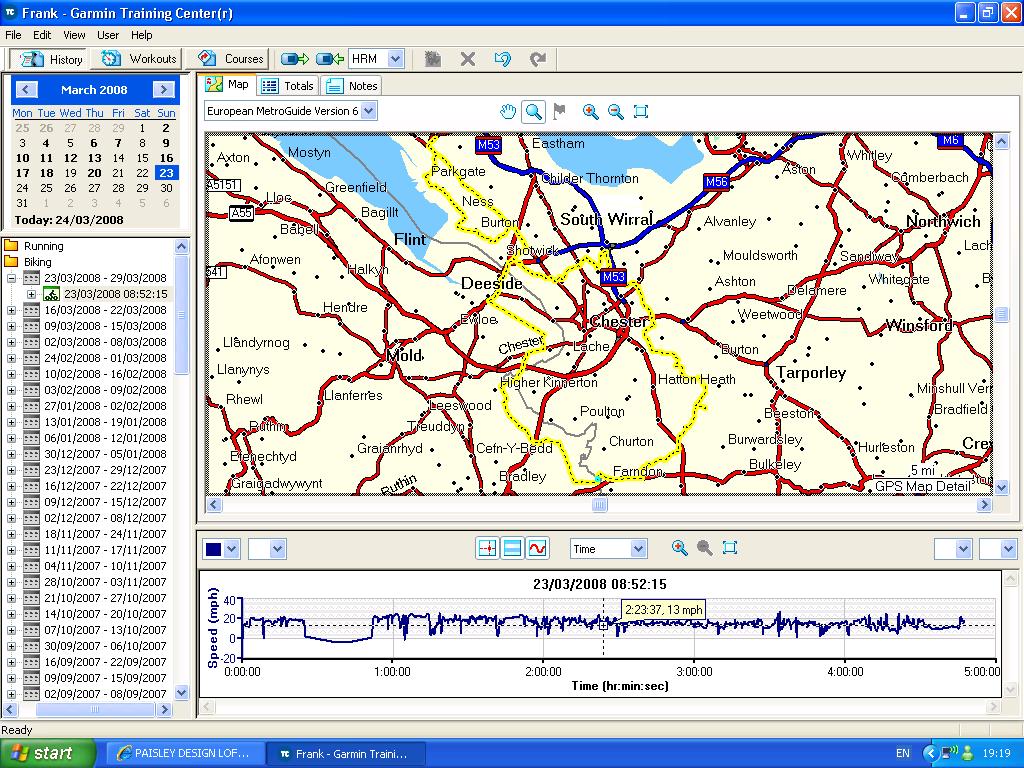Image resolution: width=1024 pixels, height=768 pixels.
Task: Zoom in on the speed graph
Action: [680, 548]
